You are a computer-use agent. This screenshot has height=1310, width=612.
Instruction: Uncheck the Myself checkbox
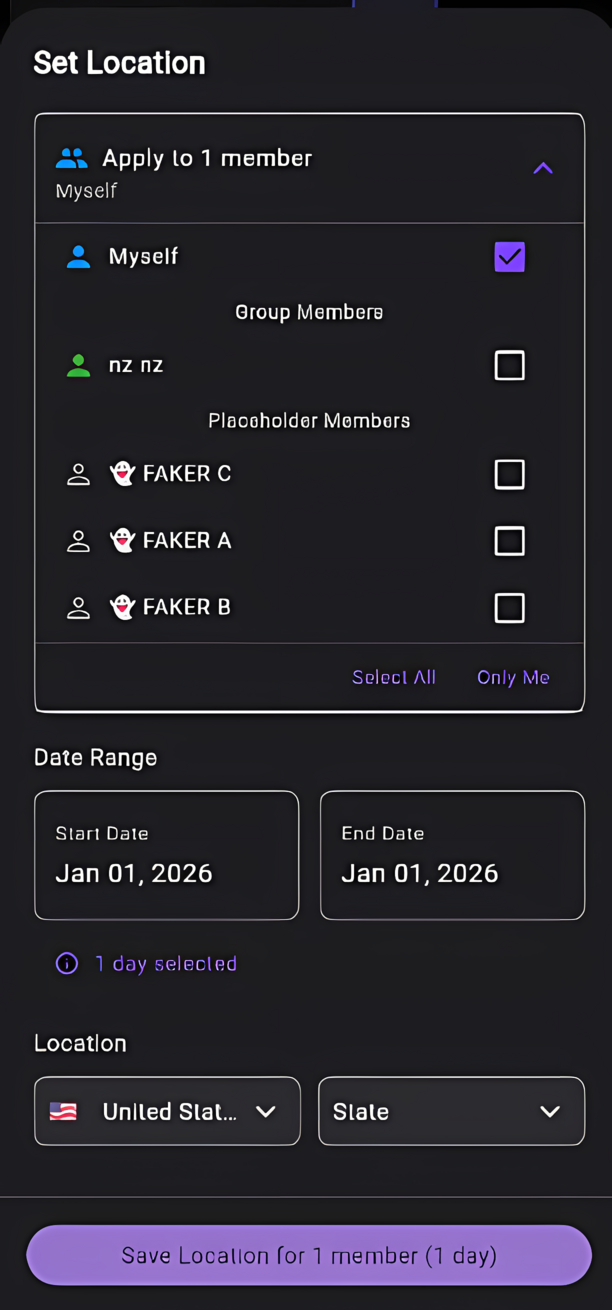(509, 256)
